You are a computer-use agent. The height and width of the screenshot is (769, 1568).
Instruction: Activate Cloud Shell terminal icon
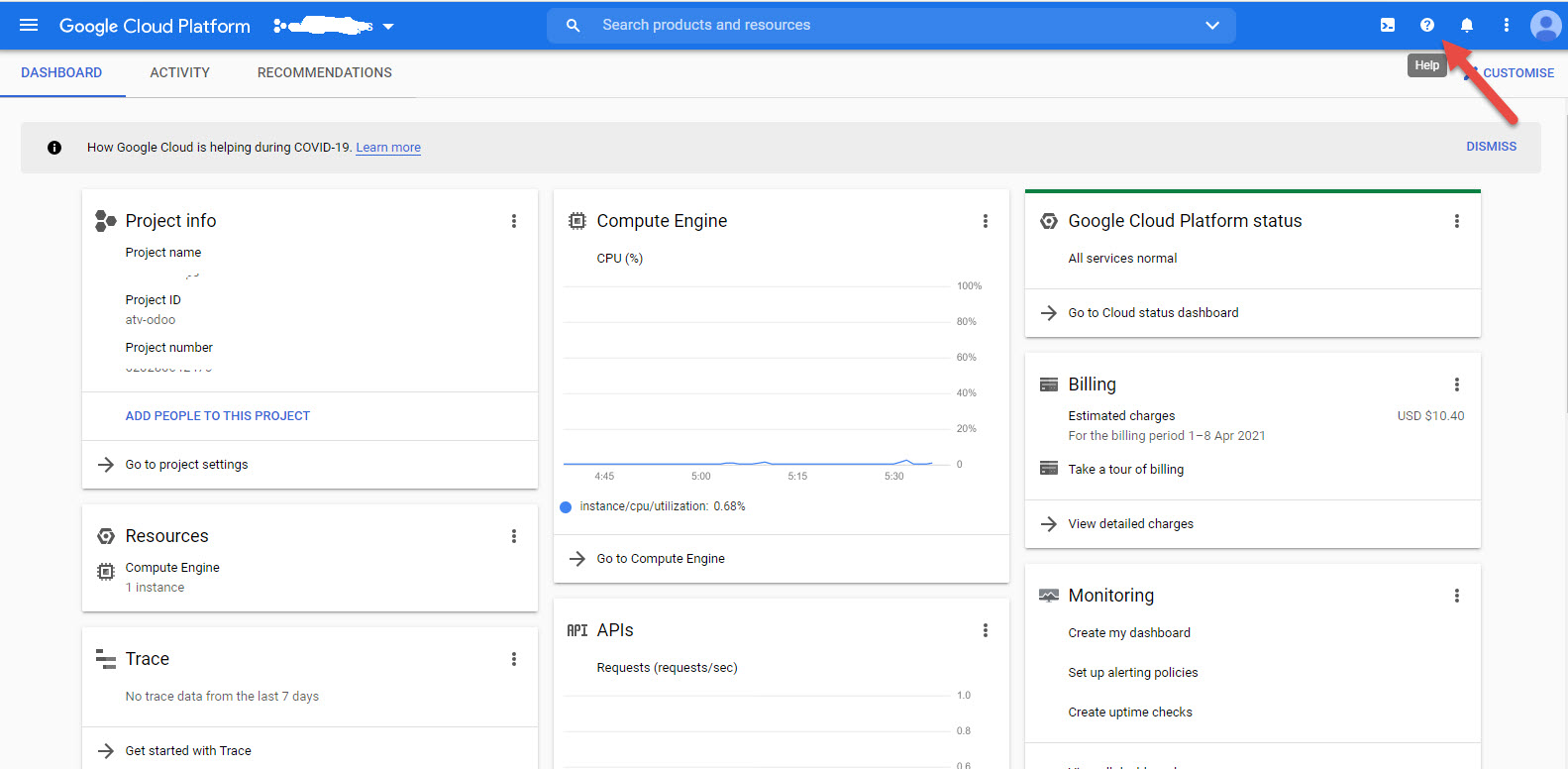1388,26
